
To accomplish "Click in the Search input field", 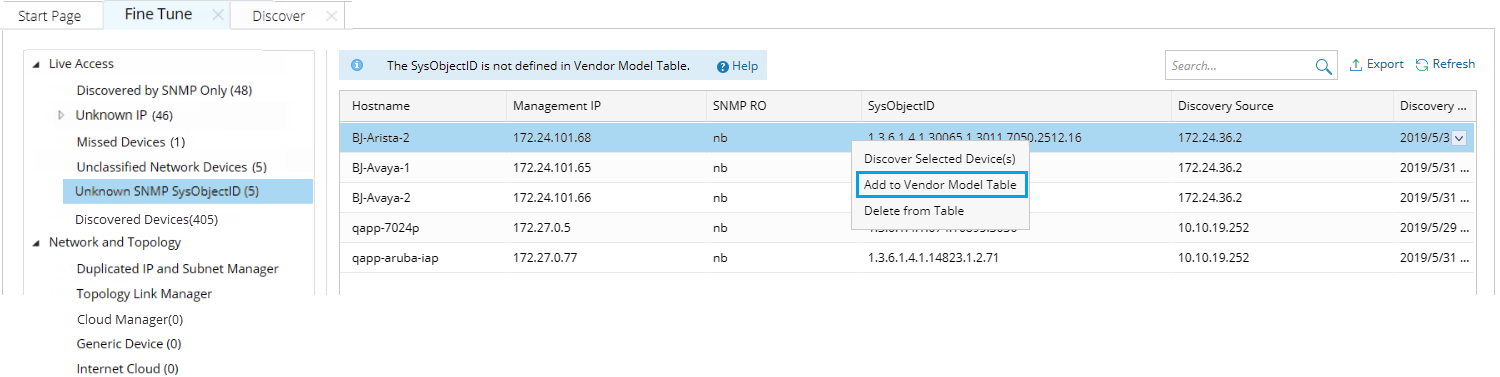I will tap(1240, 66).
